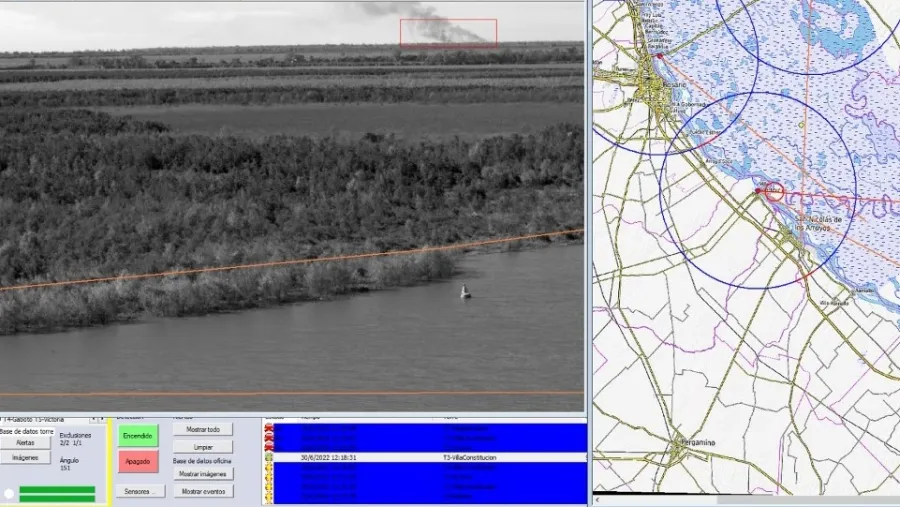Open the Alertas tower database
Image resolution: width=900 pixels, height=507 pixels.
[25, 442]
